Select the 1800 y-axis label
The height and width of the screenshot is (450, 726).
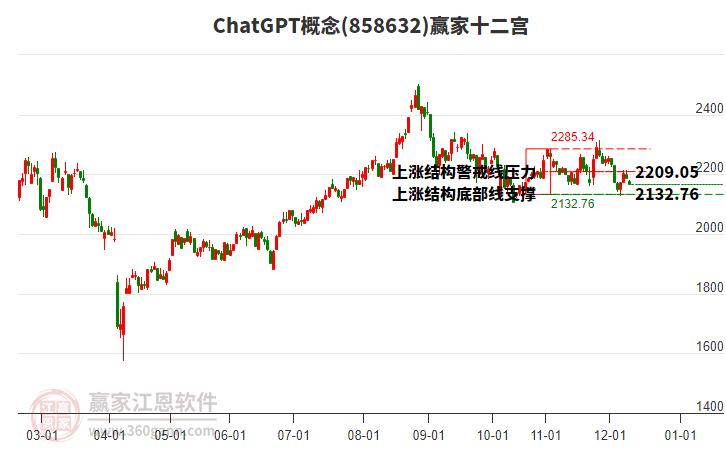(709, 287)
